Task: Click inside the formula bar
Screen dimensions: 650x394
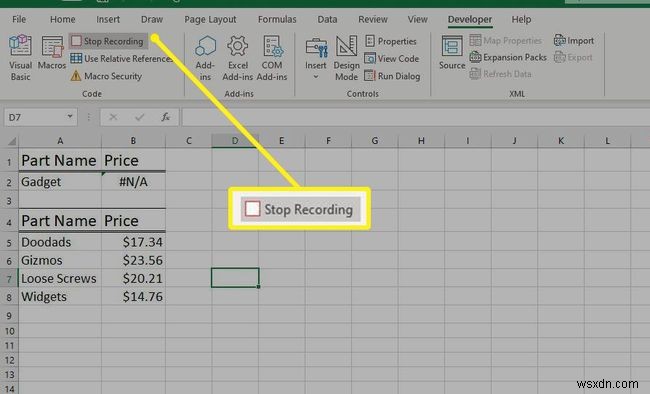Action: [416, 117]
